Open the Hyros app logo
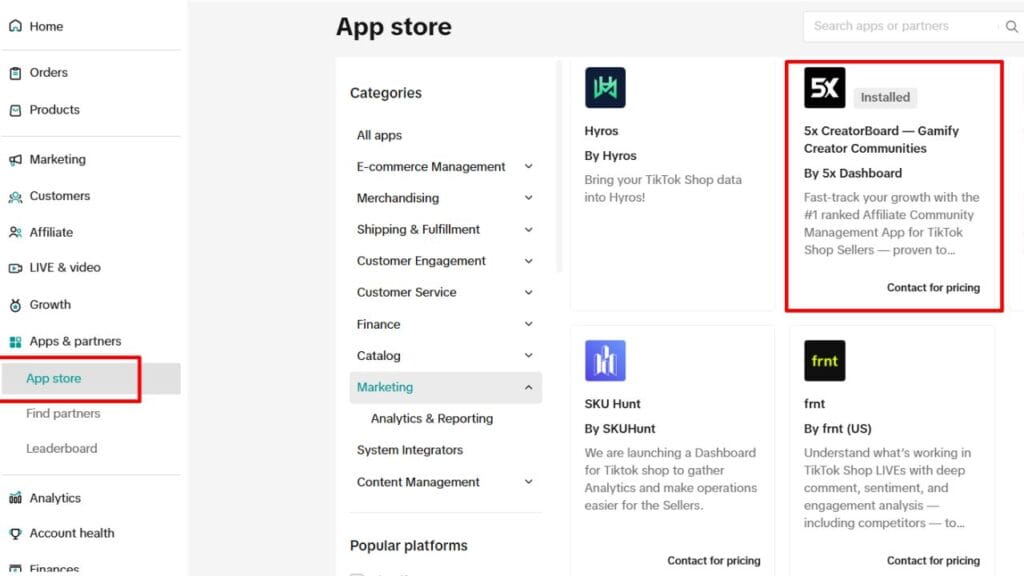The width and height of the screenshot is (1024, 576). click(x=605, y=88)
